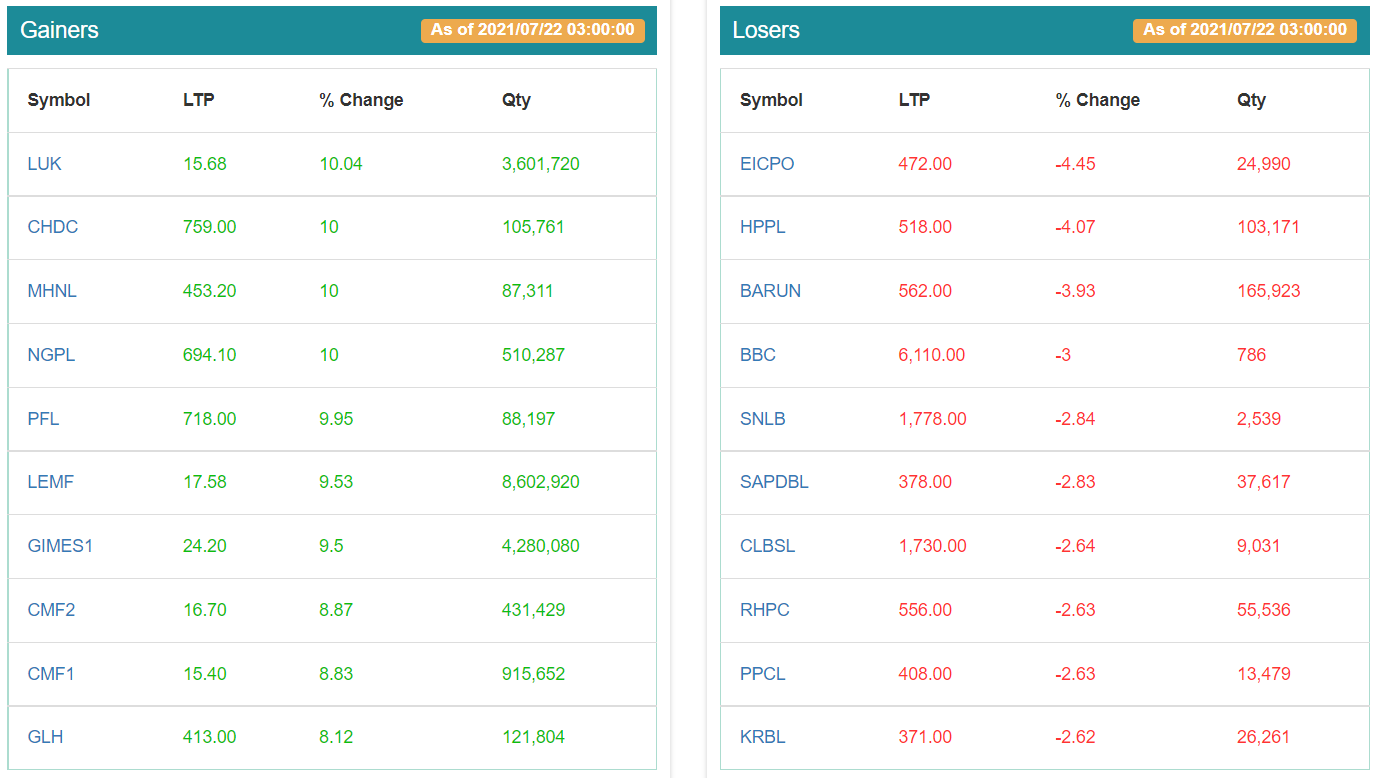1378x778 pixels.
Task: Click the GIMES1 stock symbol
Action: [x=60, y=546]
